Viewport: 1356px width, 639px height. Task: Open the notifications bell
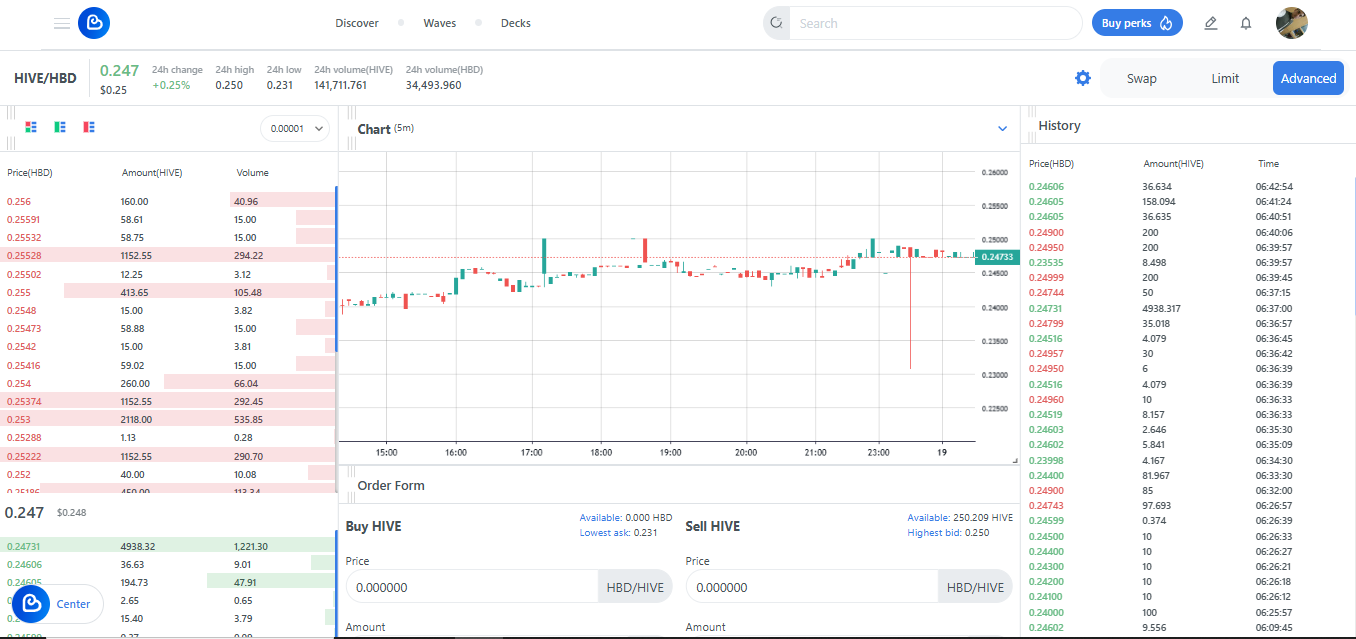click(1246, 23)
